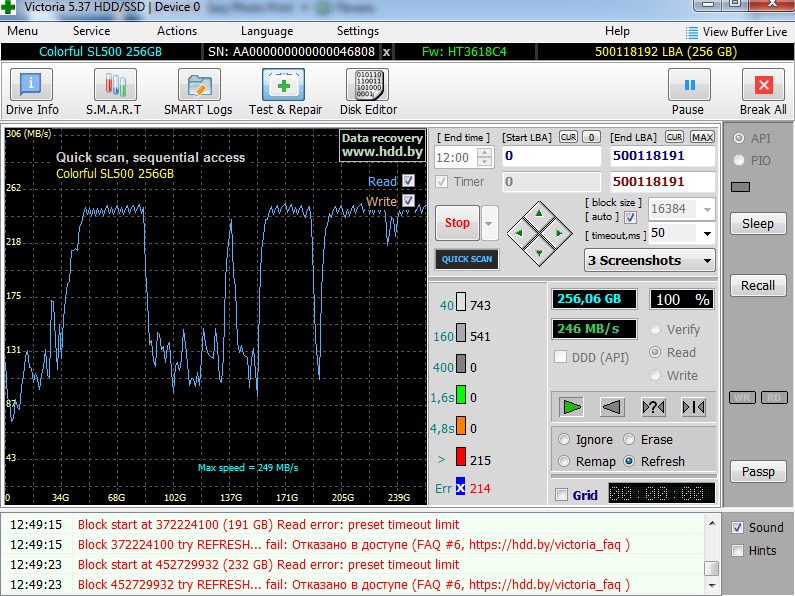This screenshot has width=795, height=596.
Task: Select the Erase radio option
Action: pyautogui.click(x=629, y=439)
